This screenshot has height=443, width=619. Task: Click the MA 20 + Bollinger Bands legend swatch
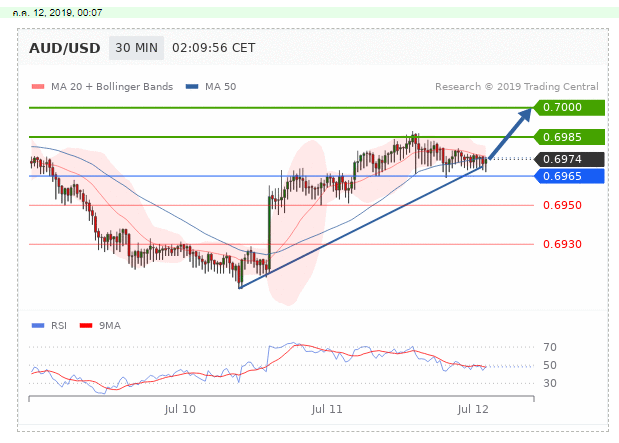coord(38,86)
